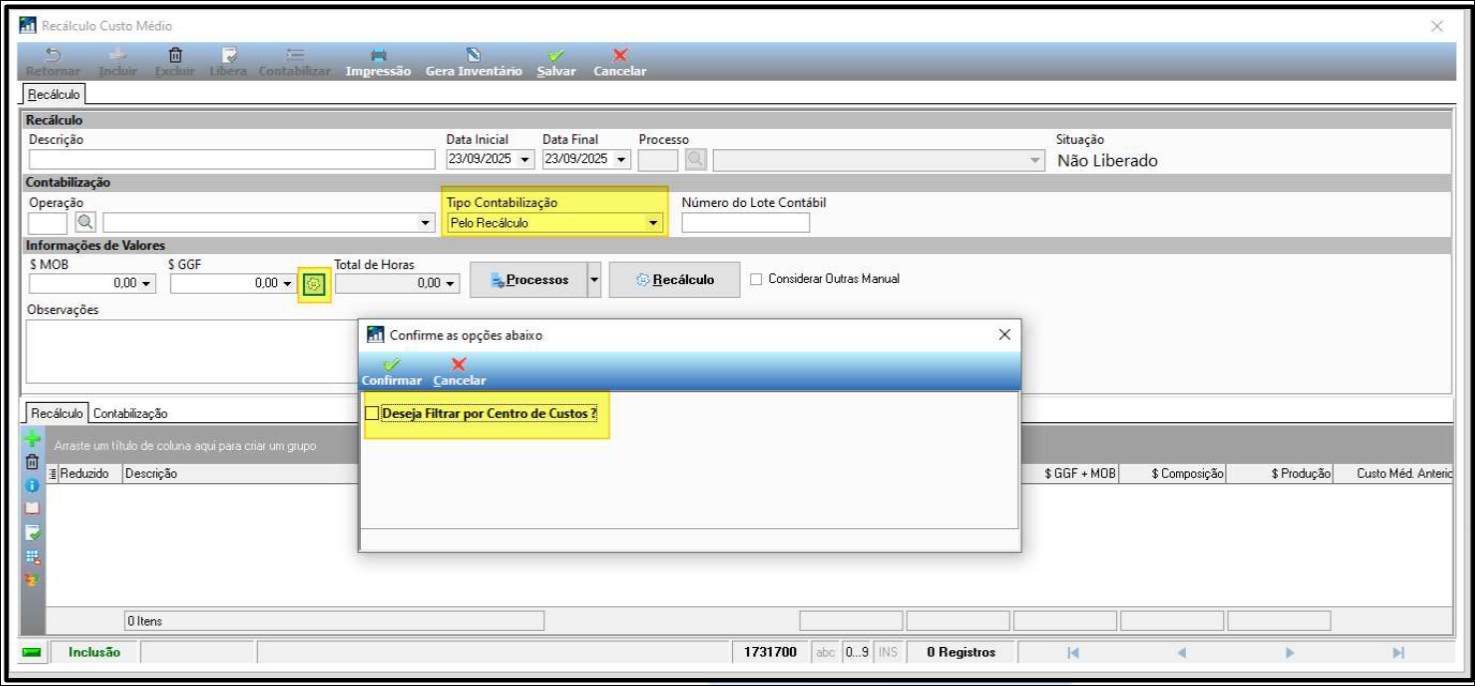This screenshot has width=1475, height=686.
Task: Click the Descrição text field
Action: 232,159
